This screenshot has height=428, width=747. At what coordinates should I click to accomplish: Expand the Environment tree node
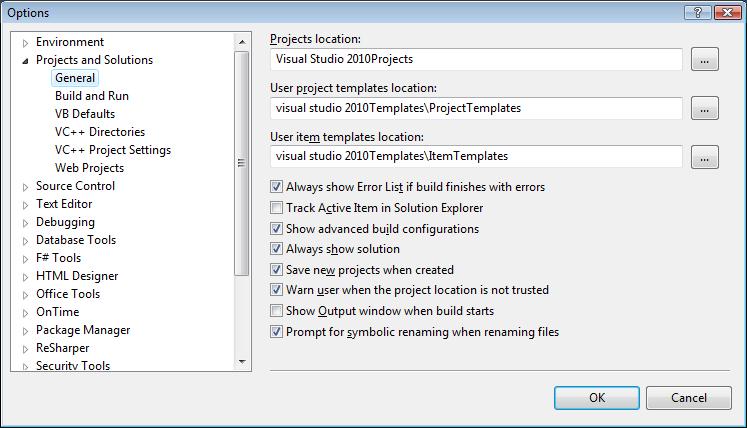25,42
